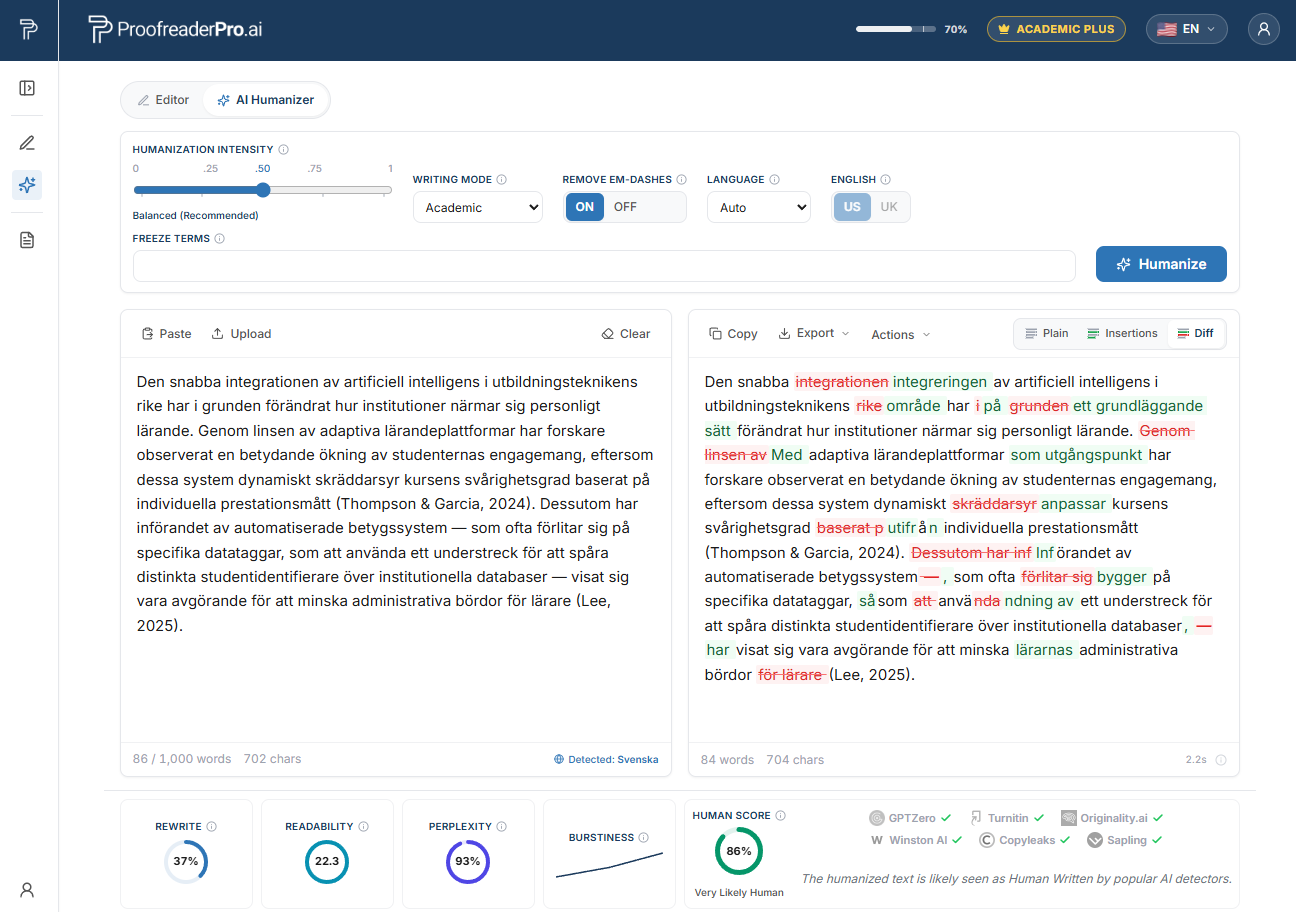Viewport: 1296px width, 912px height.
Task: Click the Human Score 86% gauge
Action: pos(739,851)
